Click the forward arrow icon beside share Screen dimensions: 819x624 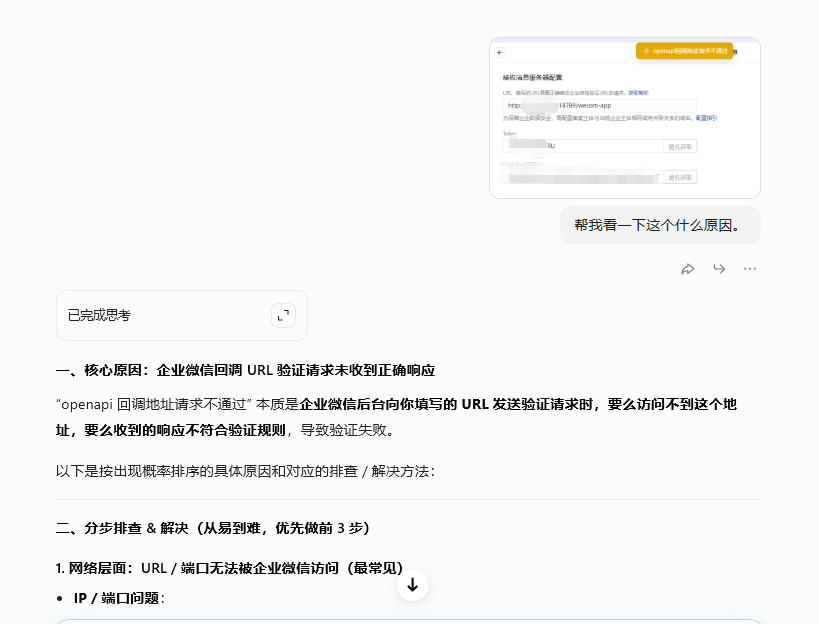[719, 269]
